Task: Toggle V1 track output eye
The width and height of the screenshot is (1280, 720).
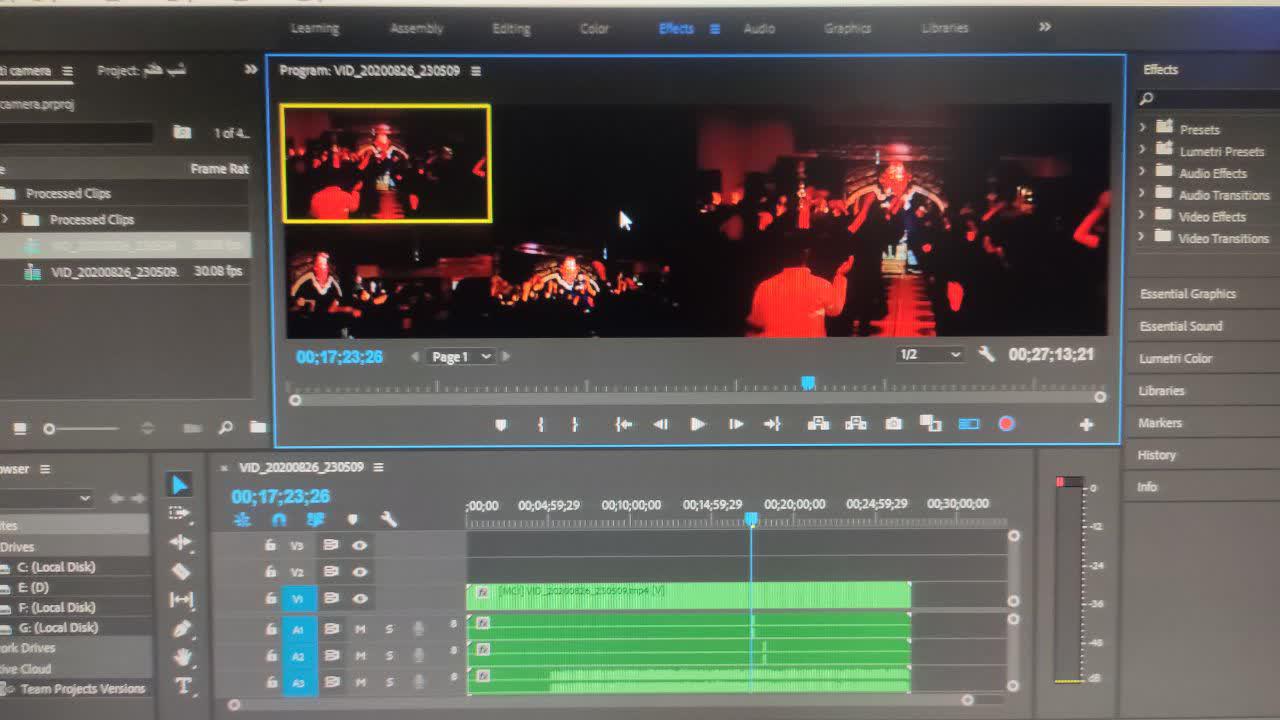Action: pos(359,598)
